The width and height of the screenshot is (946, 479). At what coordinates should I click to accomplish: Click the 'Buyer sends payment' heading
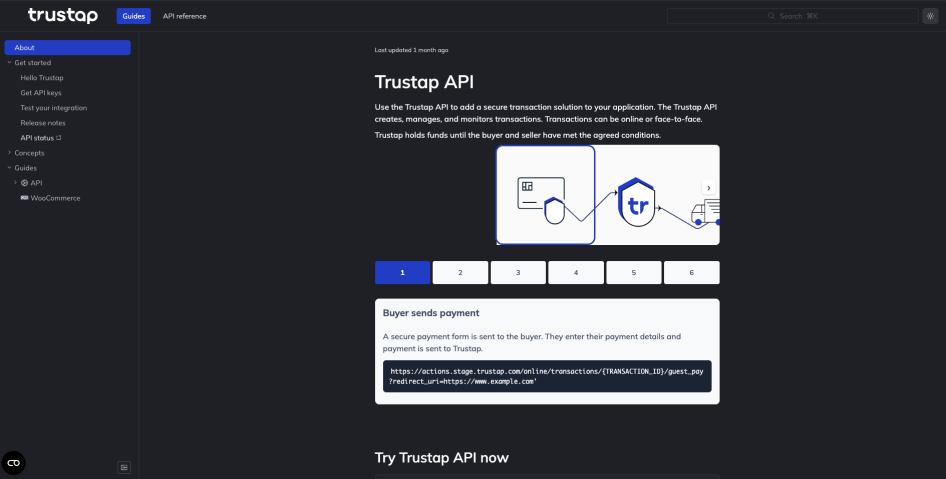click(431, 313)
